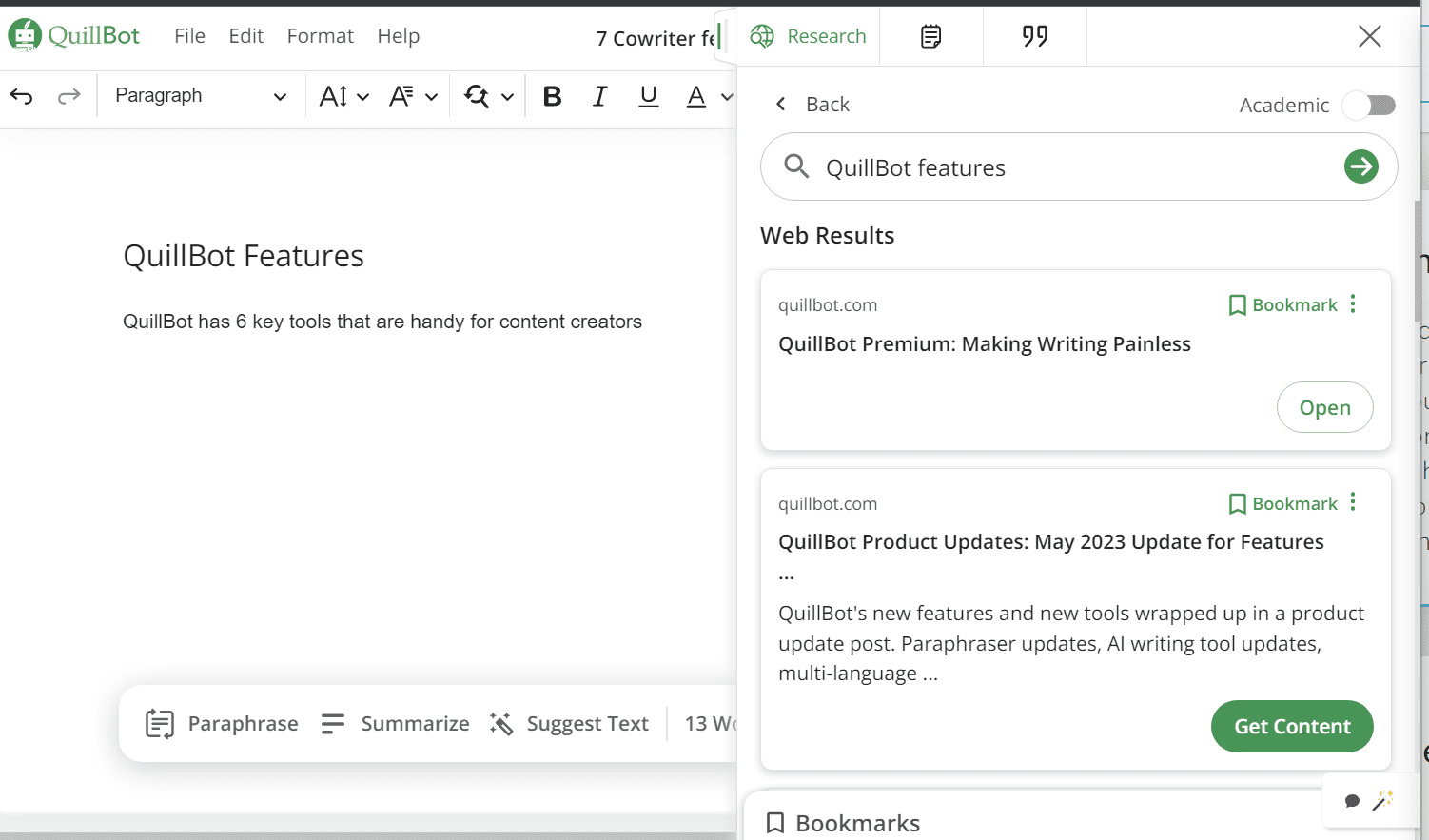This screenshot has width=1429, height=840.
Task: Open the Format menu
Action: (320, 36)
